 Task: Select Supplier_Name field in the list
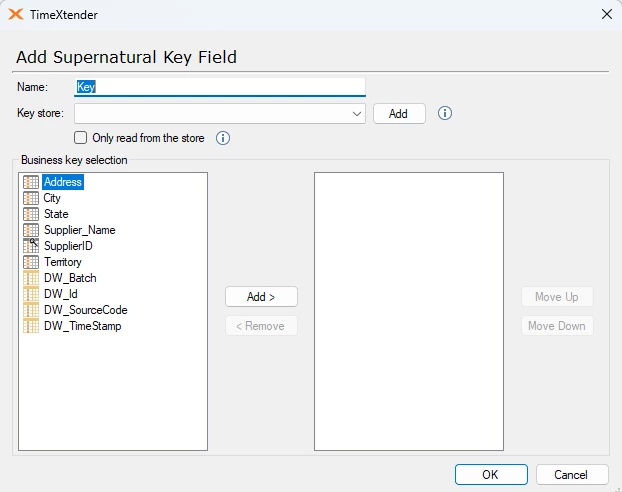click(x=79, y=230)
